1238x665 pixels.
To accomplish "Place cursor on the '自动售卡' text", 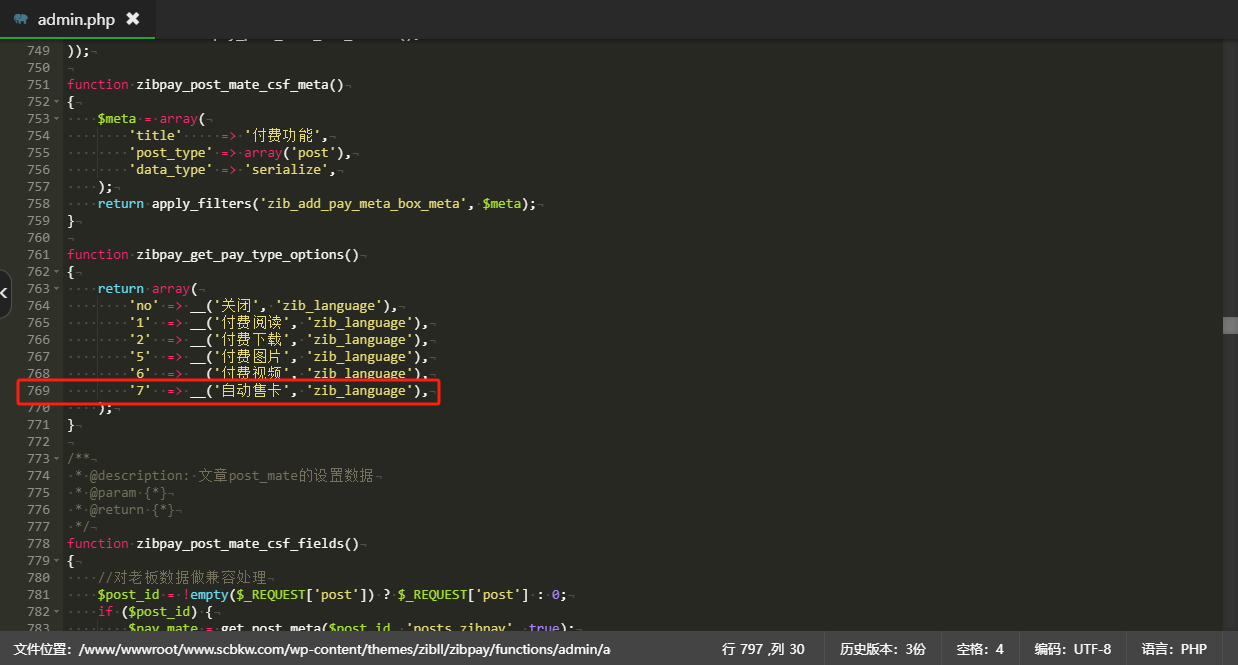I will coord(251,390).
